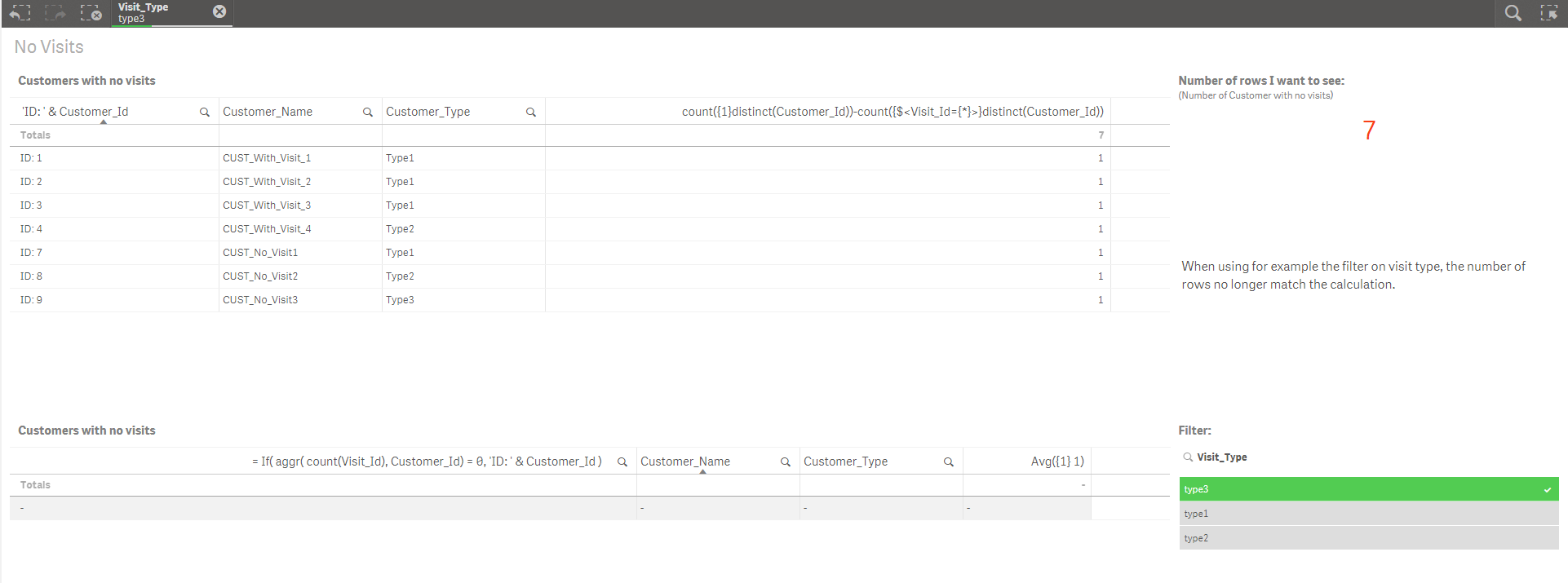
Task: Open the selections tool icon
Action: click(x=1548, y=13)
